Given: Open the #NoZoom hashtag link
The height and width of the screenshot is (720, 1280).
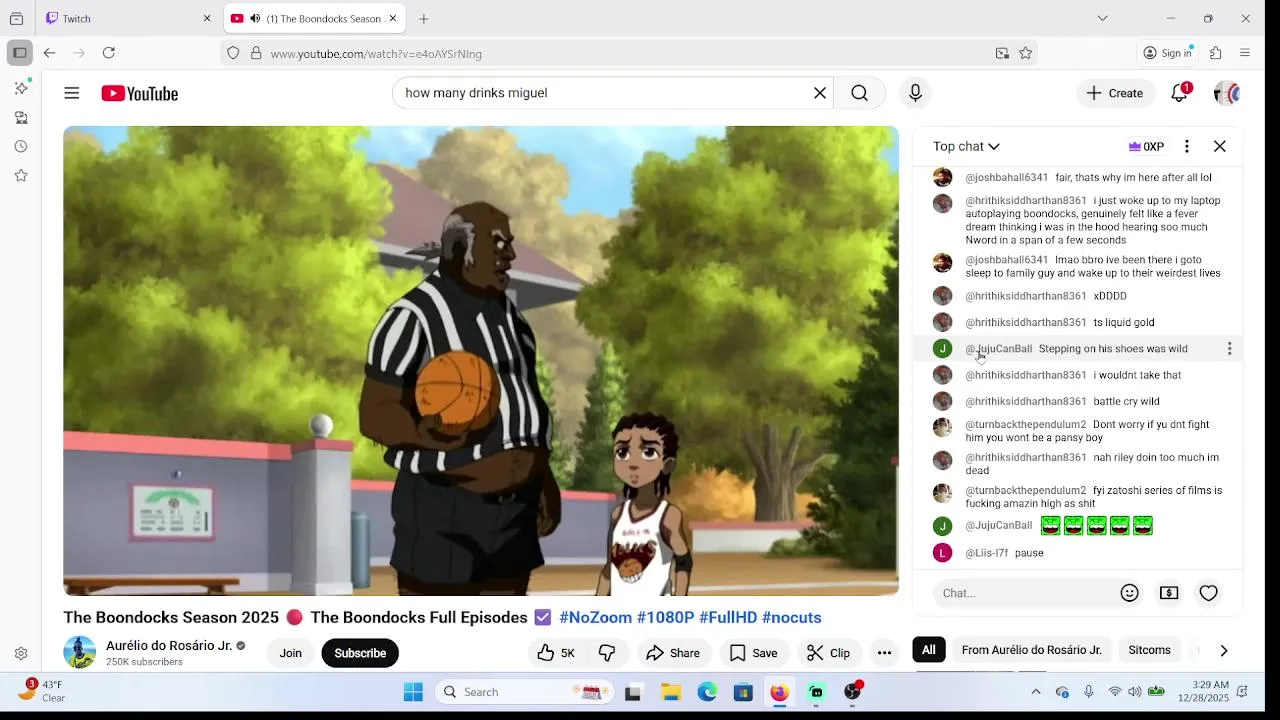Looking at the screenshot, I should coord(595,617).
